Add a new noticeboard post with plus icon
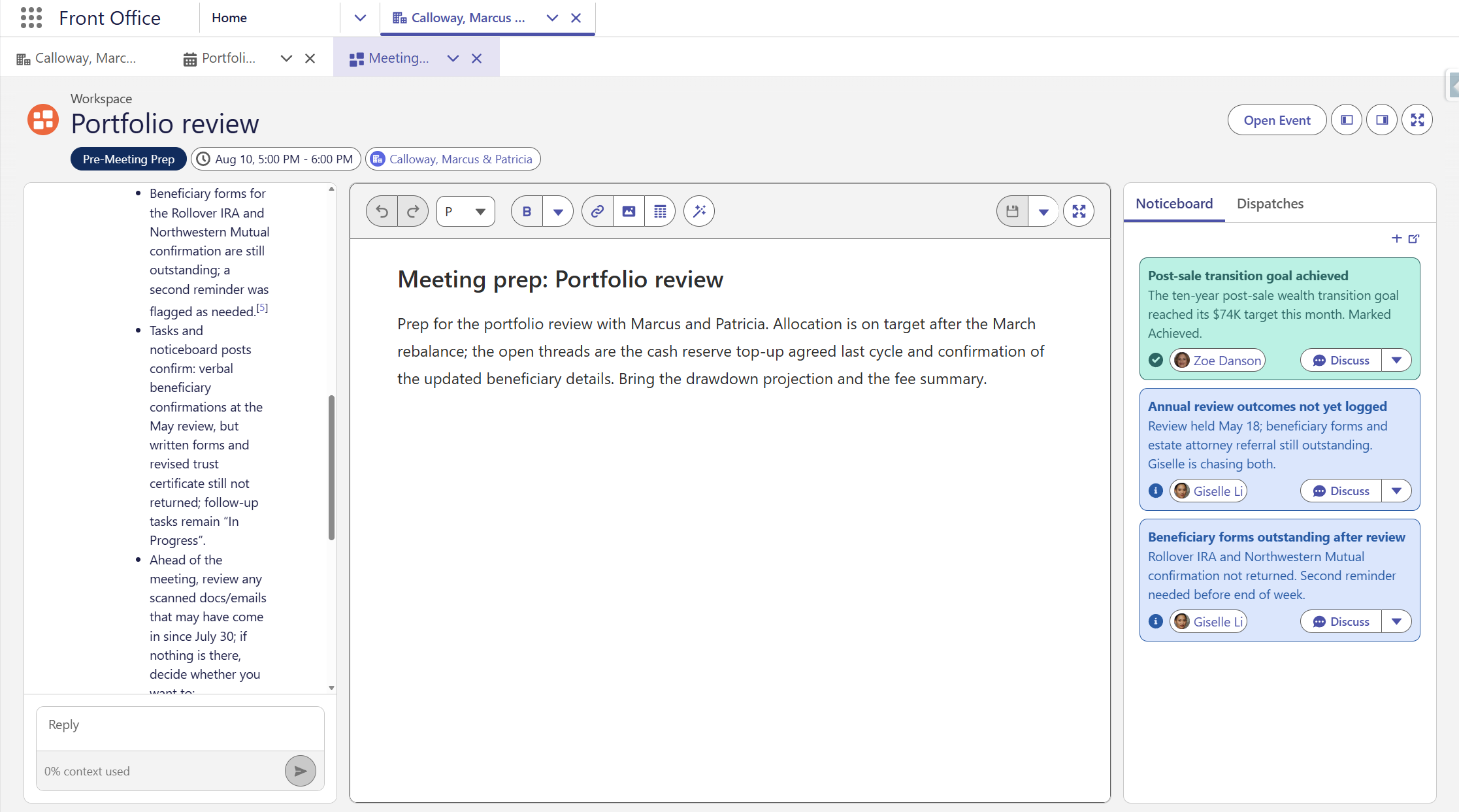The height and width of the screenshot is (812, 1459). click(1396, 238)
